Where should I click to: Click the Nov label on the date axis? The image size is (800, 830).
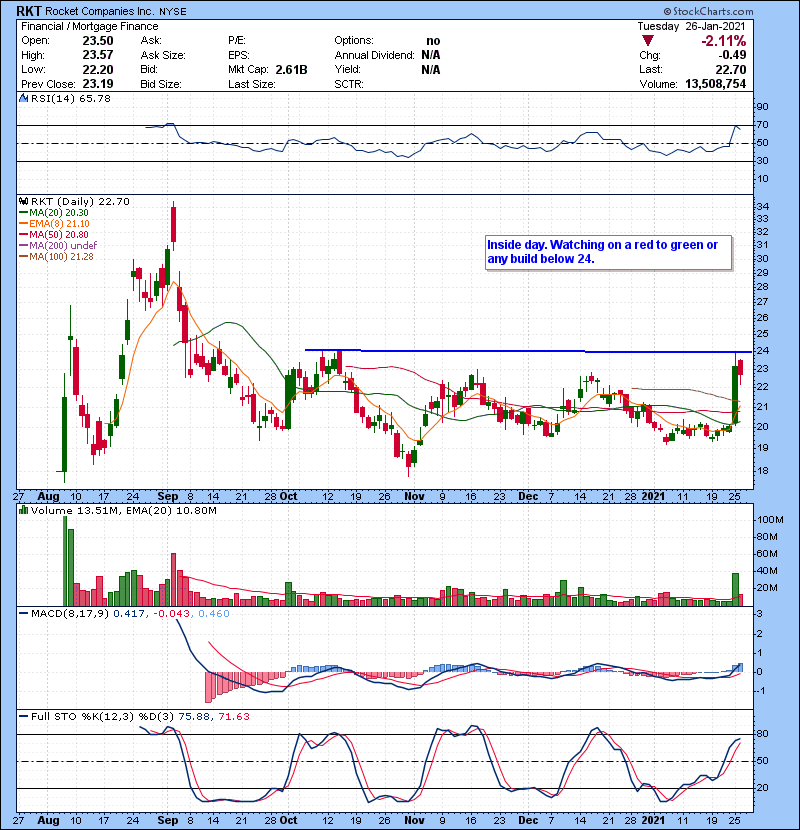(x=412, y=496)
